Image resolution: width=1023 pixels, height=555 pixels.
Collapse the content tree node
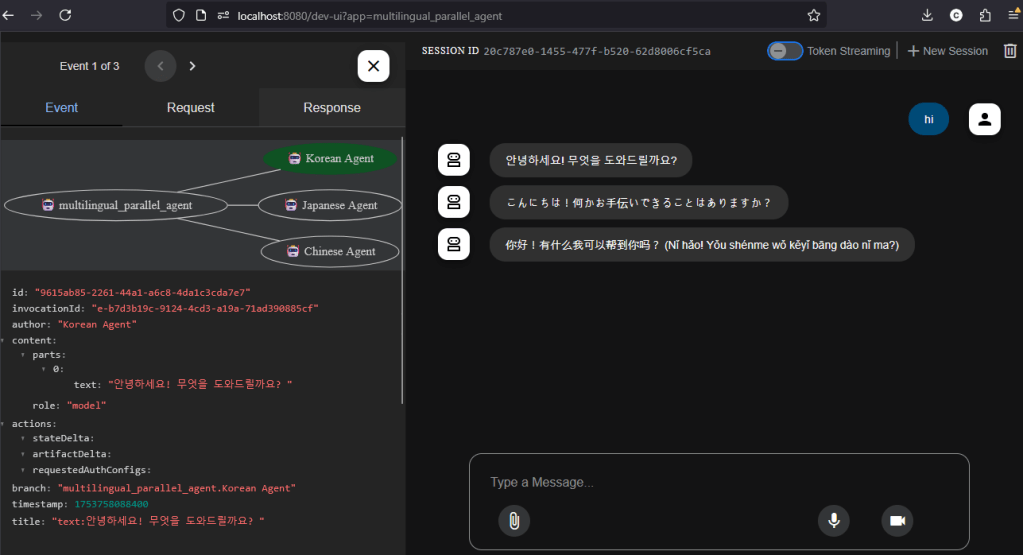(x=3, y=340)
